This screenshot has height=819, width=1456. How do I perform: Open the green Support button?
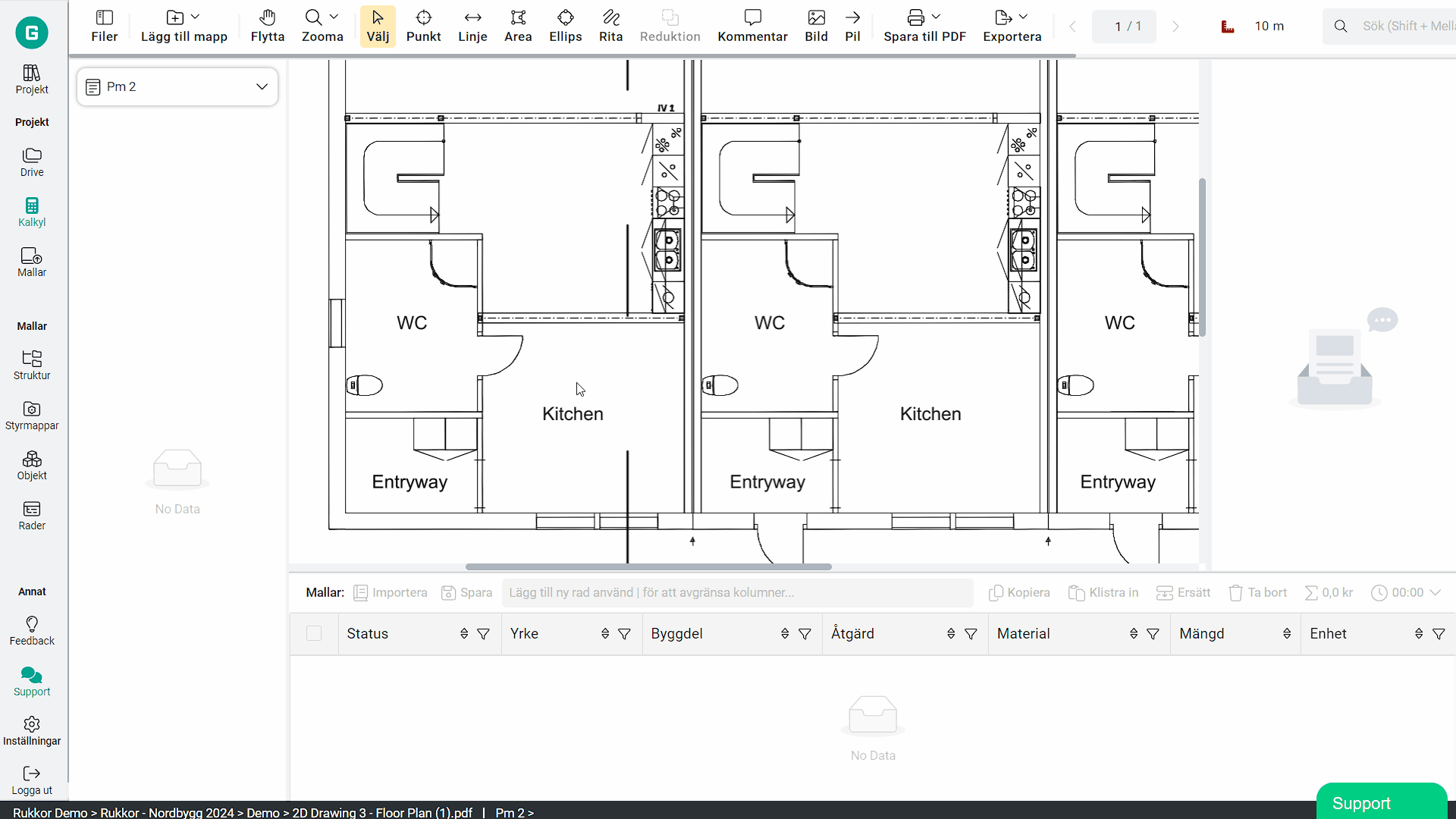1381,802
